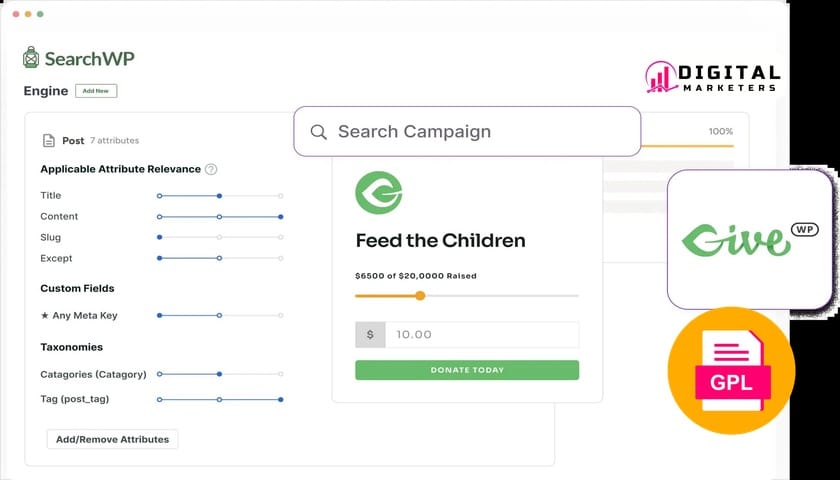Click the Digital Marketers chart logo
The image size is (840, 480).
pyautogui.click(x=662, y=77)
